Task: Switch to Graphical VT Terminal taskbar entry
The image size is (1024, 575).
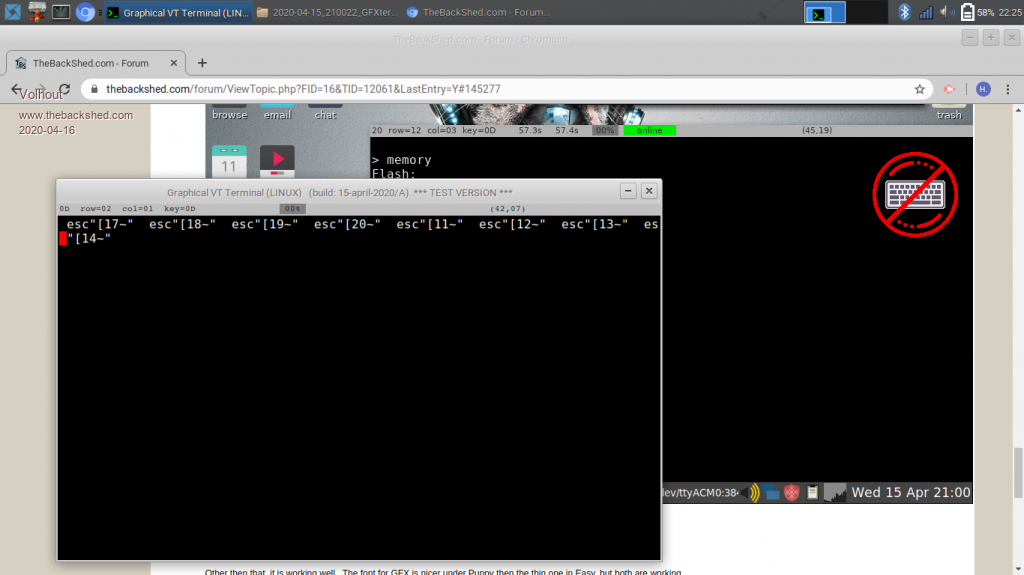Action: click(178, 13)
